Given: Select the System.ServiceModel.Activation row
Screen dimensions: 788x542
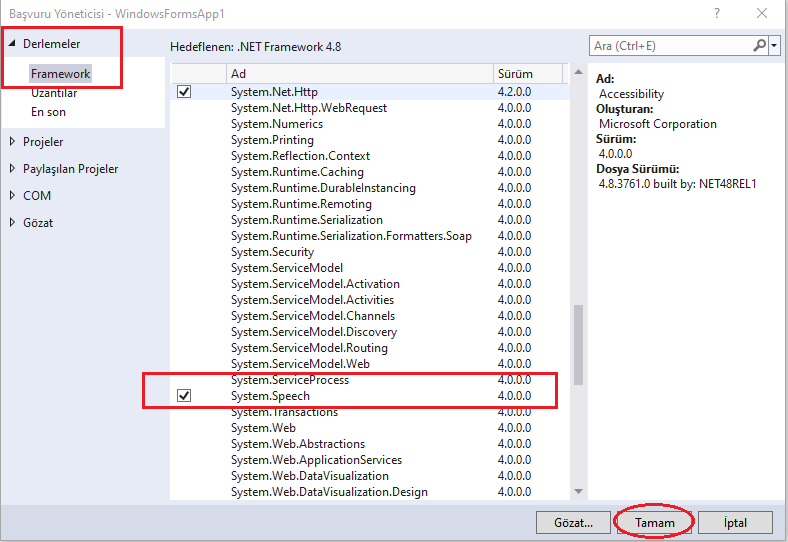Looking at the screenshot, I should [369, 284].
